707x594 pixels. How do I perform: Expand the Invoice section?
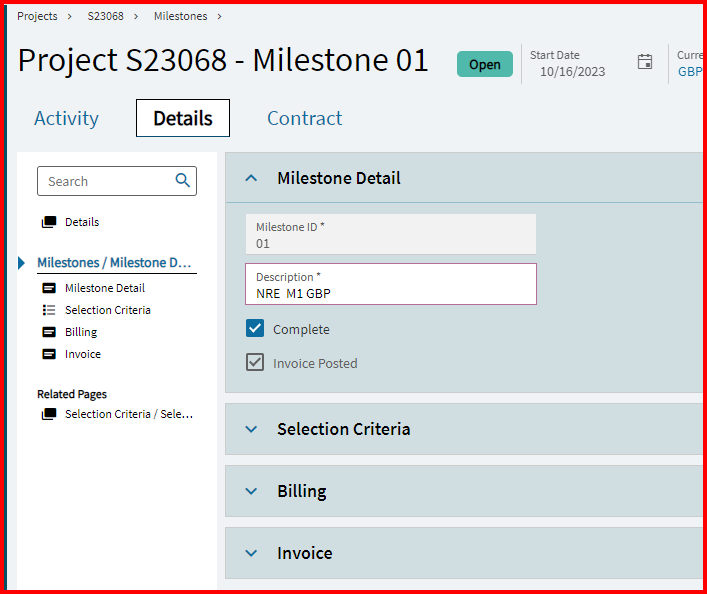tap(251, 553)
